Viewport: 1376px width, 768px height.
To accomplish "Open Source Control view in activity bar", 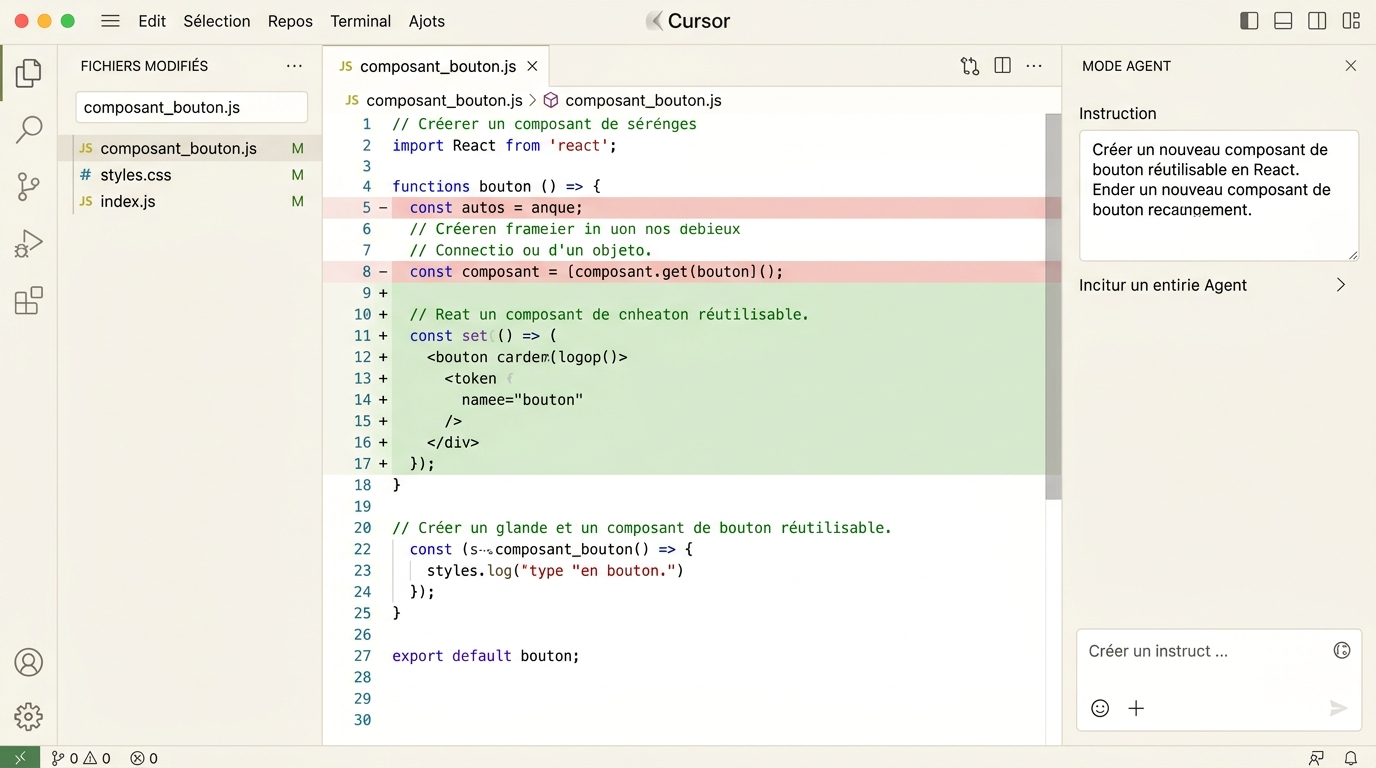I will [x=29, y=186].
